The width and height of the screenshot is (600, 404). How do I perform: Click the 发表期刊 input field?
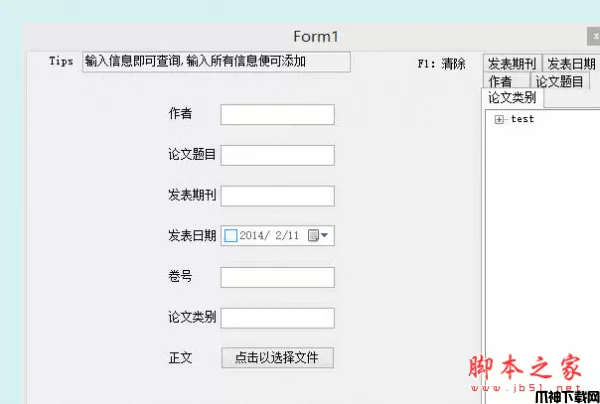click(277, 195)
